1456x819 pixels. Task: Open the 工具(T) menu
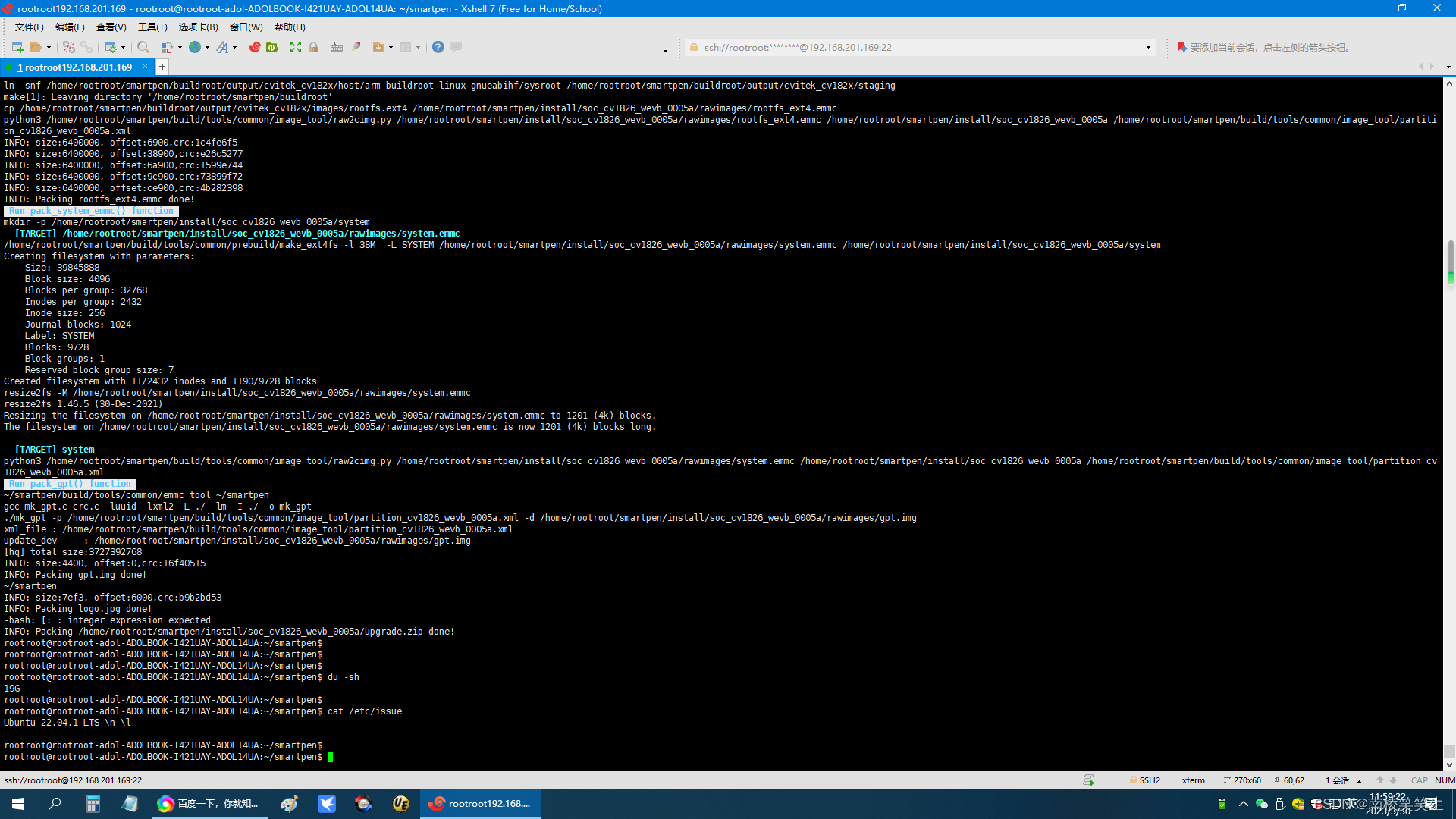click(152, 27)
